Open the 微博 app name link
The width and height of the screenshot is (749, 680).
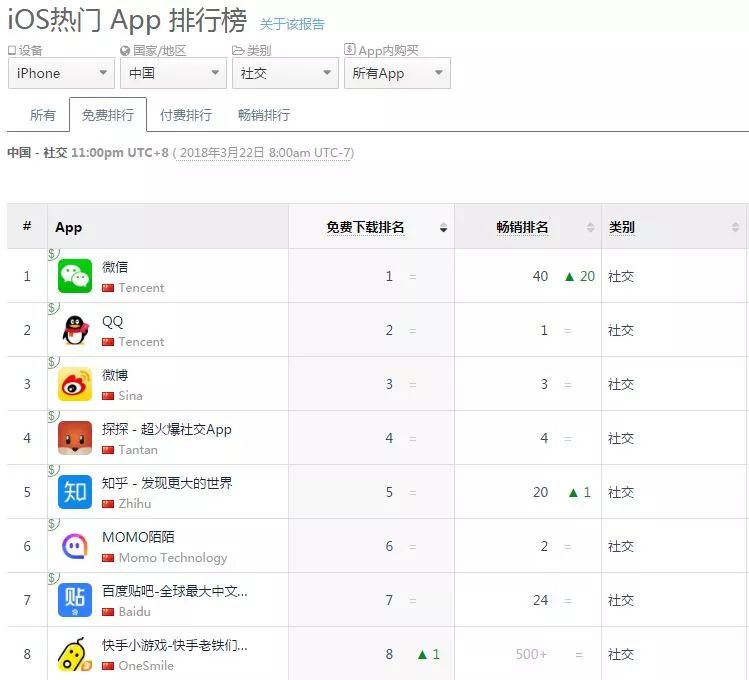(x=115, y=375)
